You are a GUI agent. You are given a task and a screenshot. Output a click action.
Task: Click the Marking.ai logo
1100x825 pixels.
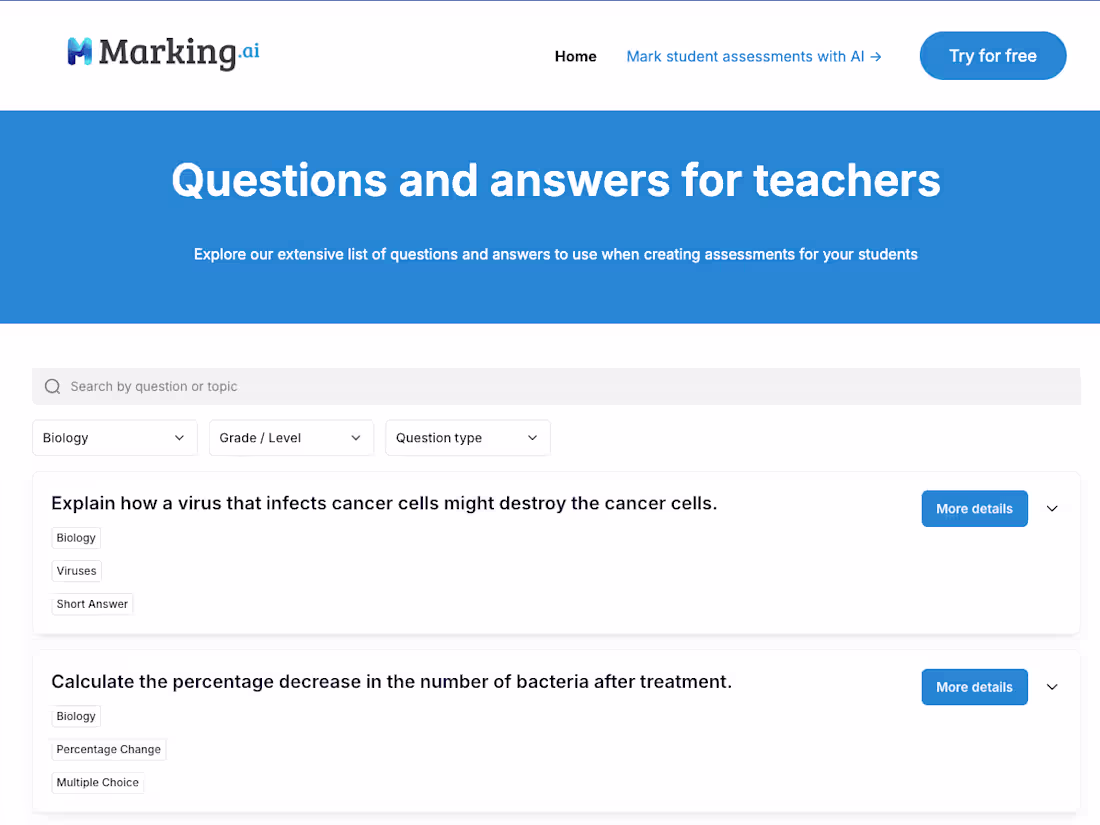click(160, 54)
